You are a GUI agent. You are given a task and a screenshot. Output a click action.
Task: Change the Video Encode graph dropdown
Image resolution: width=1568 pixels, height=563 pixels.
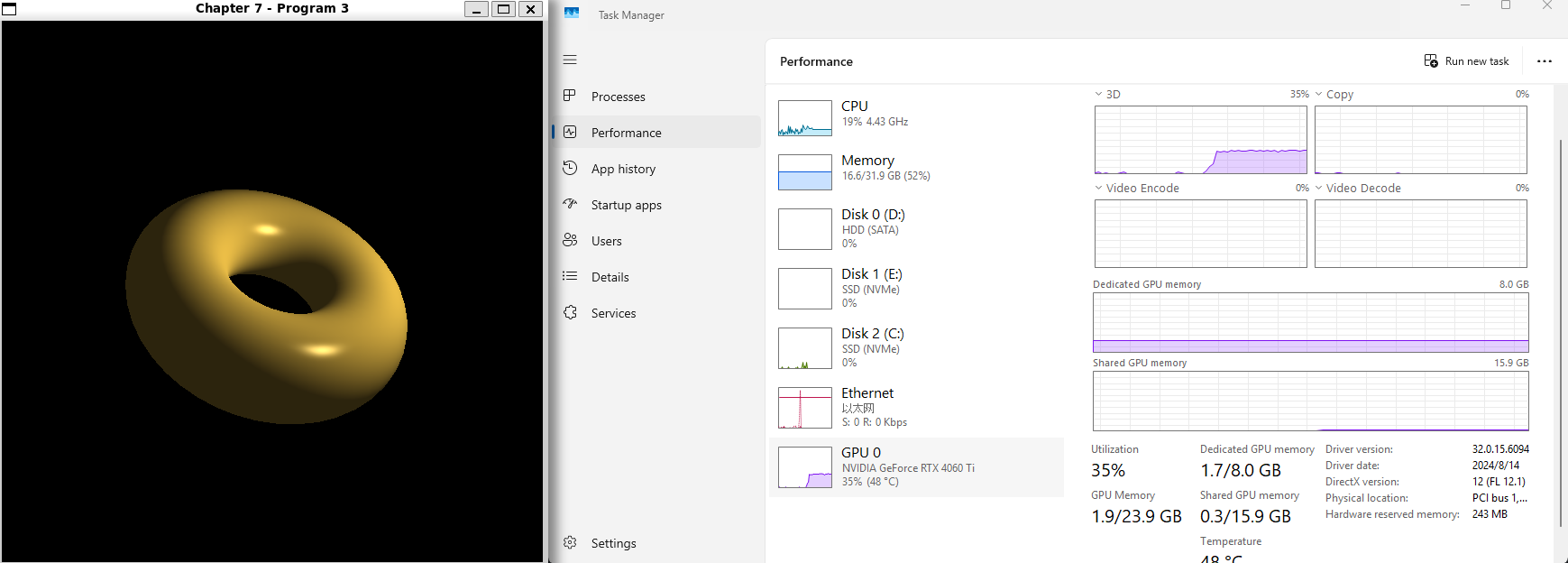coord(1099,188)
